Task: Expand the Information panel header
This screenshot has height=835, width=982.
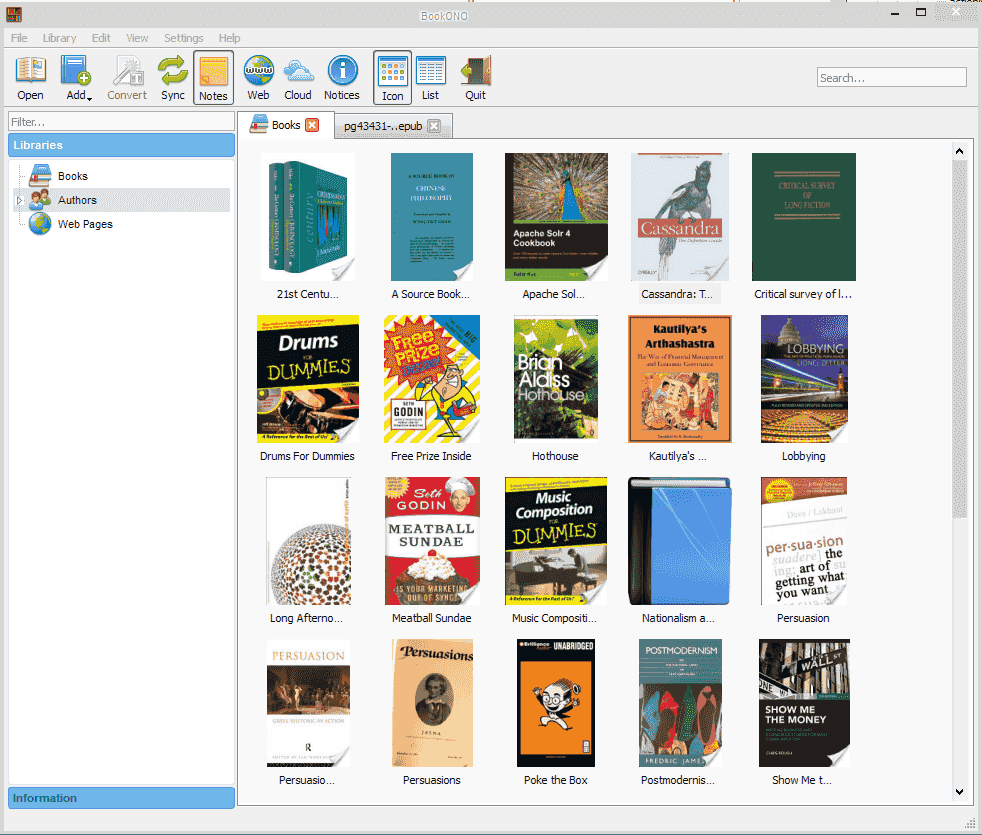Action: [121, 798]
